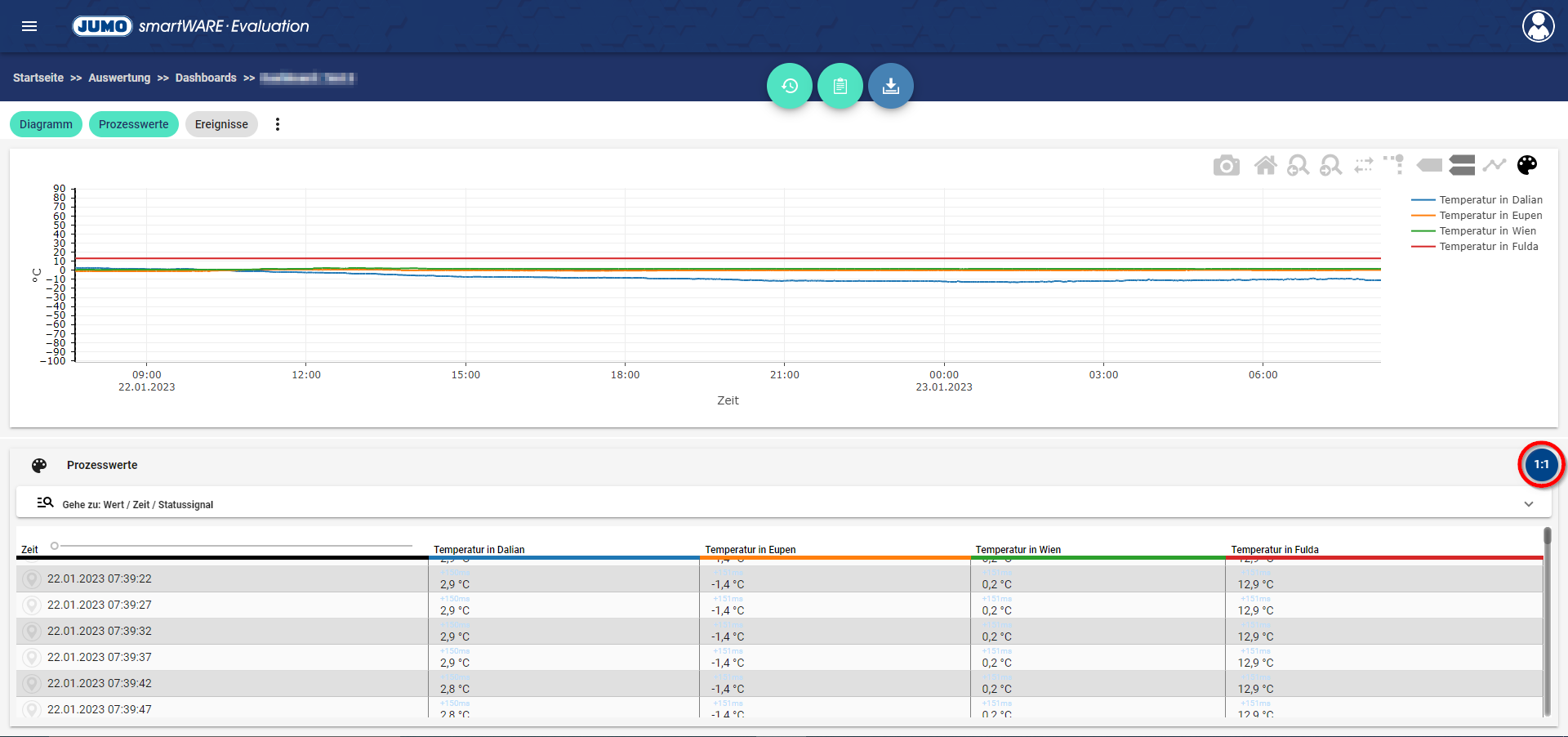Screen dimensions: 1568x737
Task: Navigate to Startseite breadcrumb link
Action: point(38,78)
